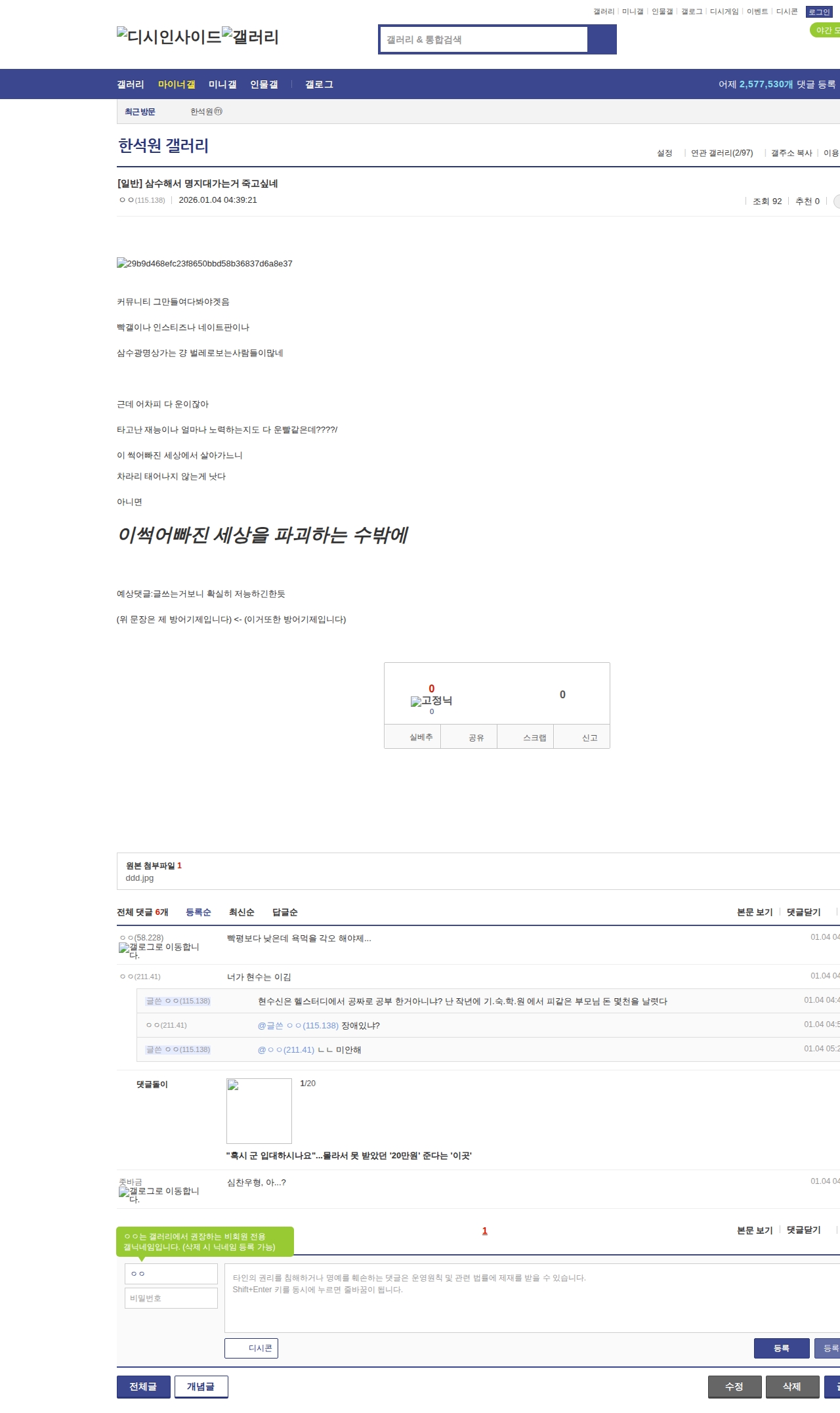
Task: Click the 전체글 button
Action: pyautogui.click(x=143, y=1387)
